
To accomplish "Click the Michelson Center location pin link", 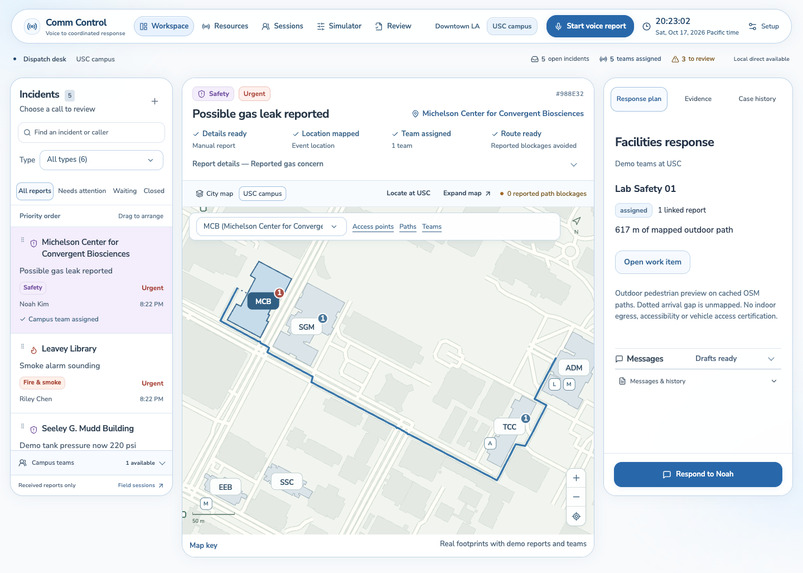I will click(498, 114).
